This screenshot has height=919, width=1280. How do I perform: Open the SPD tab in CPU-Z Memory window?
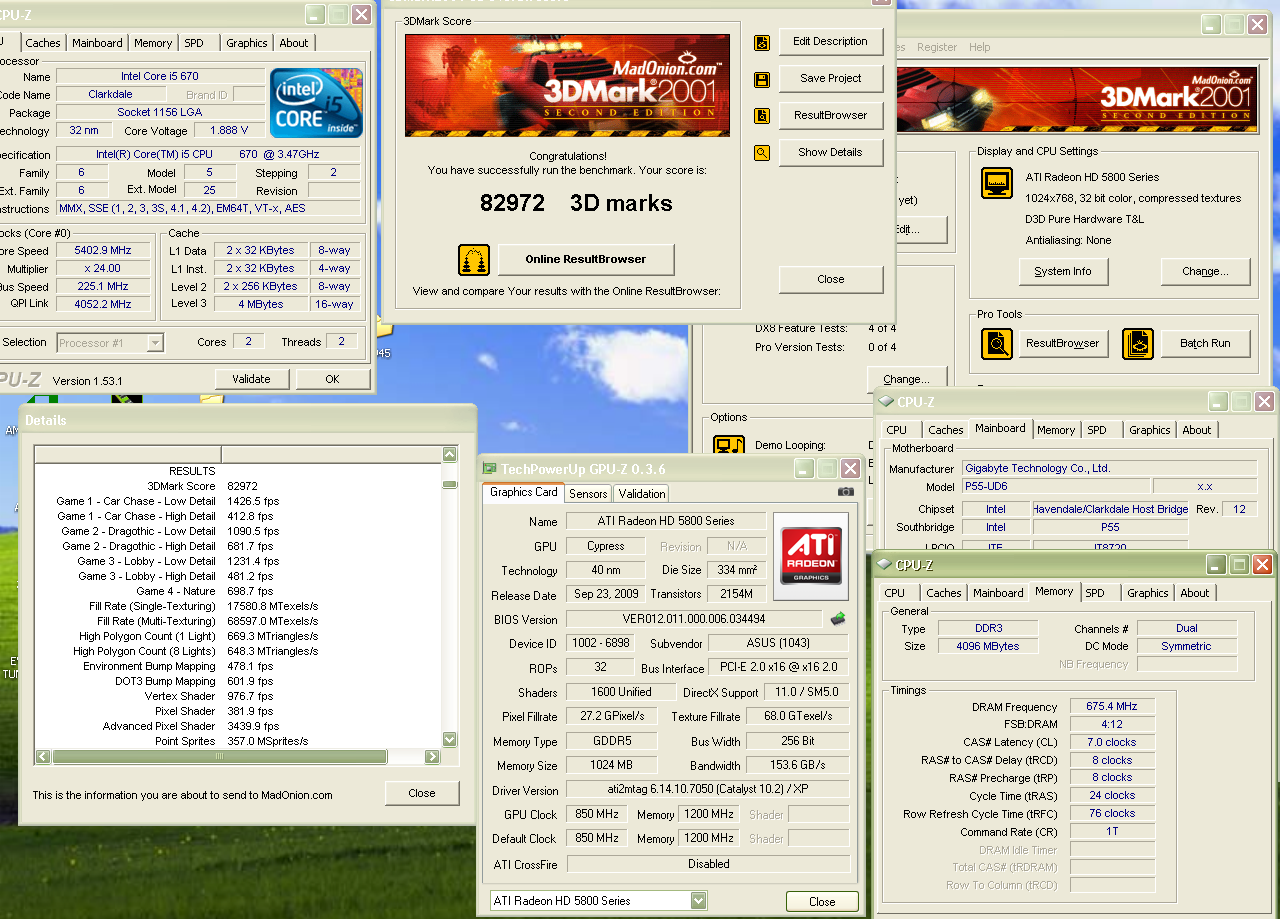coord(1095,593)
